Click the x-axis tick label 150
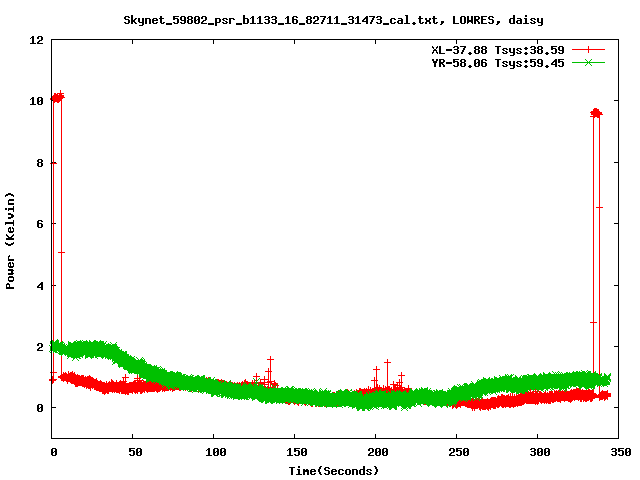 tap(296, 452)
